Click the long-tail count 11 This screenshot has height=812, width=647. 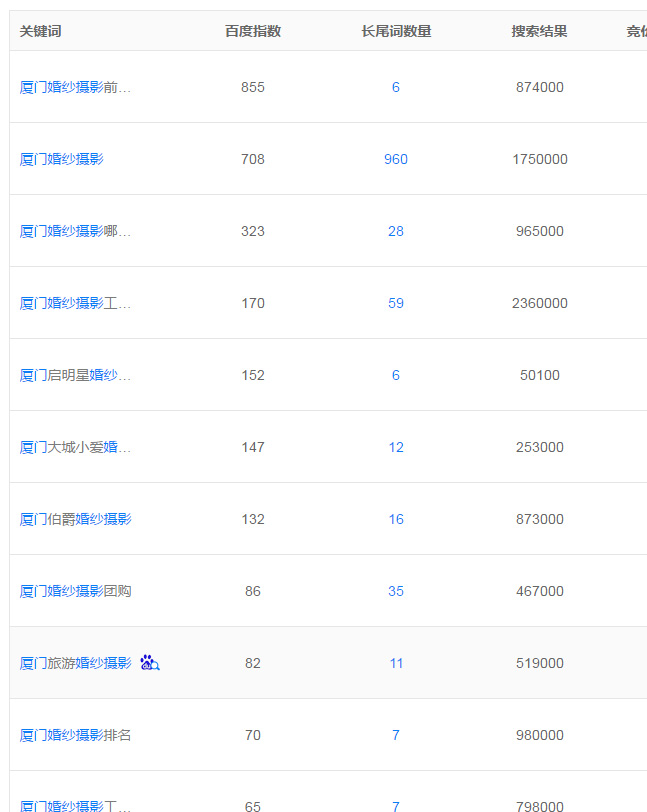(x=396, y=663)
